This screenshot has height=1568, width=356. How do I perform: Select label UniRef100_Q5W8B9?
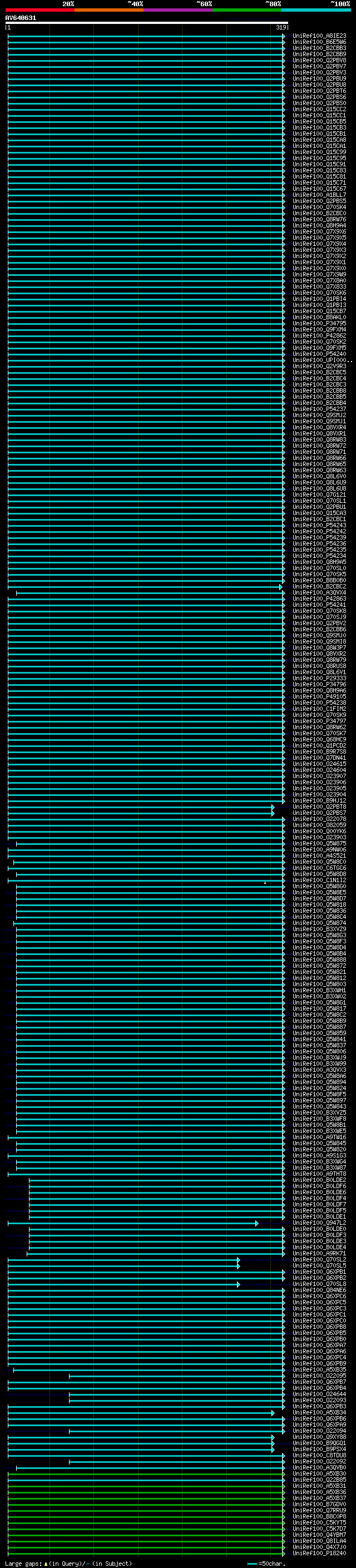click(319, 1021)
